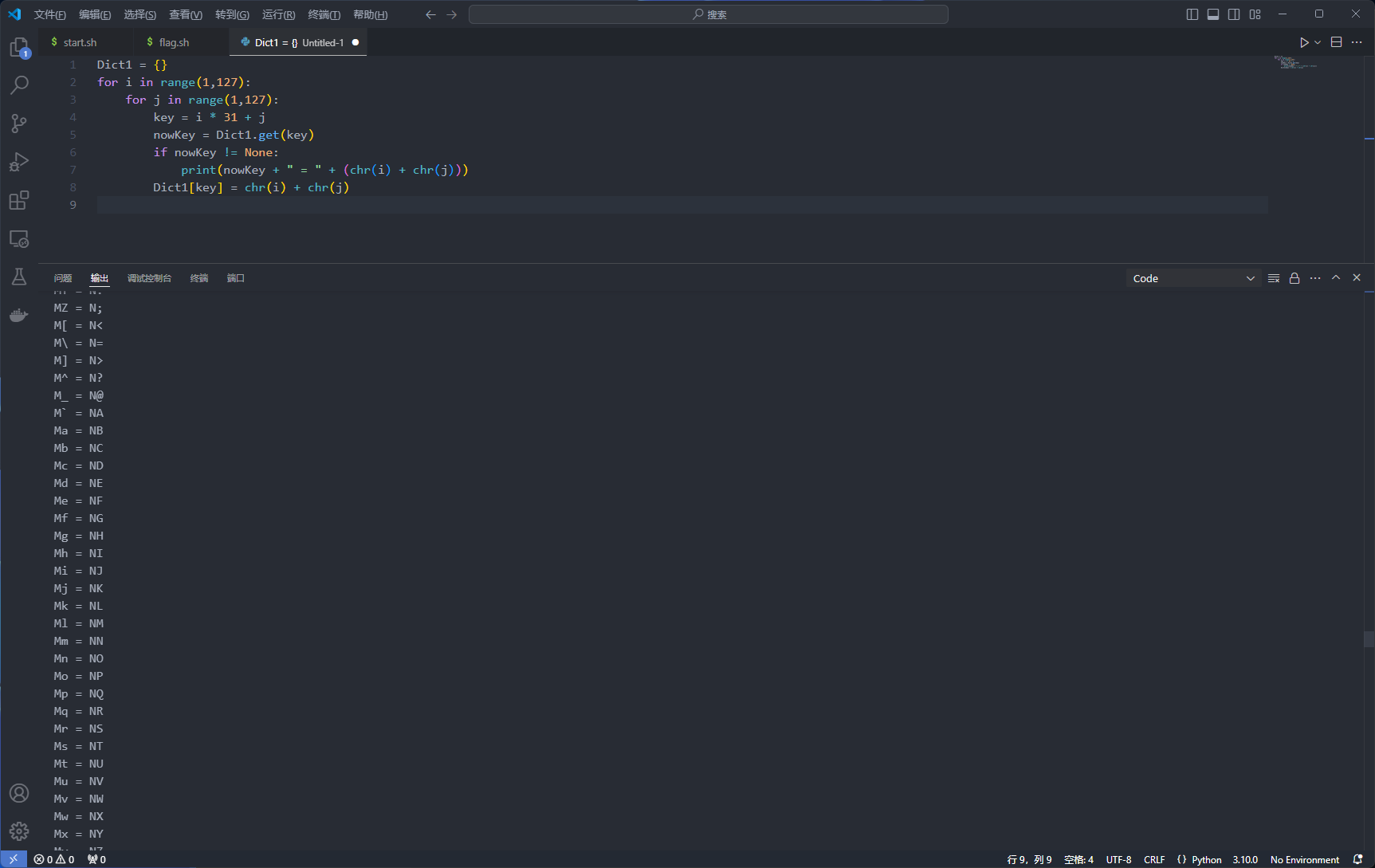This screenshot has height=868, width=1375.
Task: Open the notifications bell
Action: point(1358,859)
